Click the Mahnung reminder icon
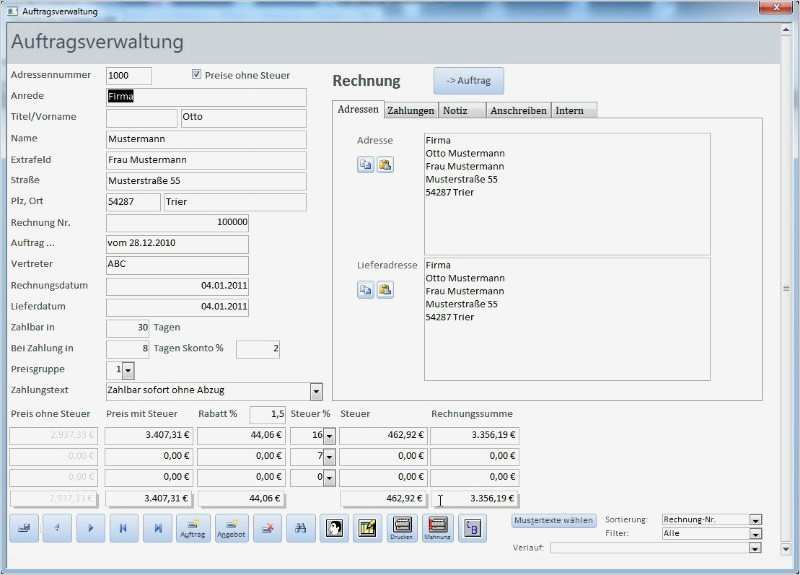Image resolution: width=800 pixels, height=575 pixels. [x=437, y=528]
